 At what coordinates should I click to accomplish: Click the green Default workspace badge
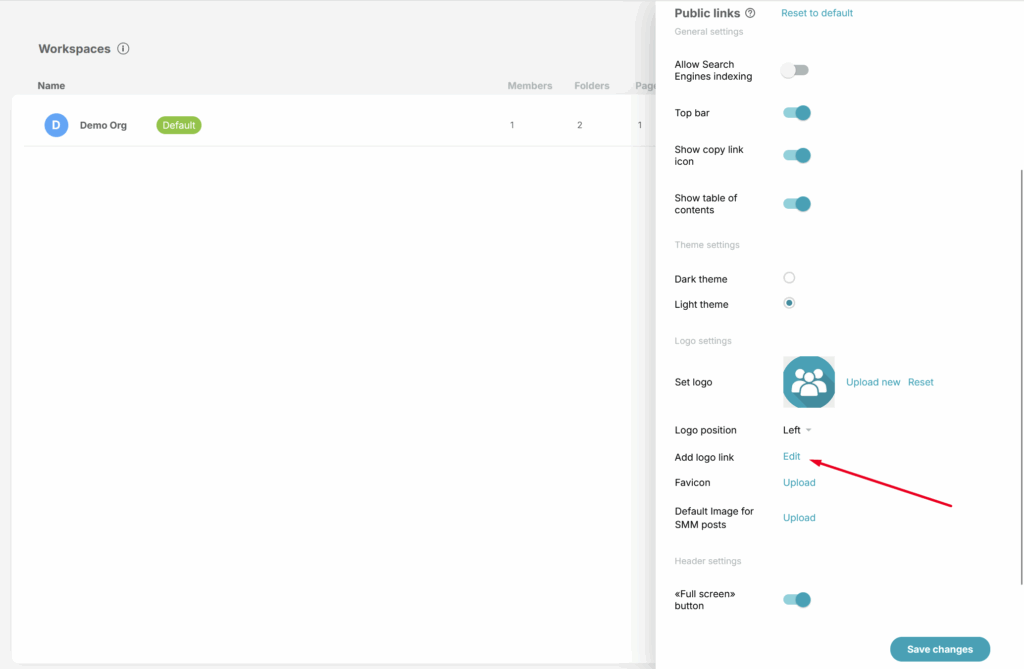click(179, 125)
